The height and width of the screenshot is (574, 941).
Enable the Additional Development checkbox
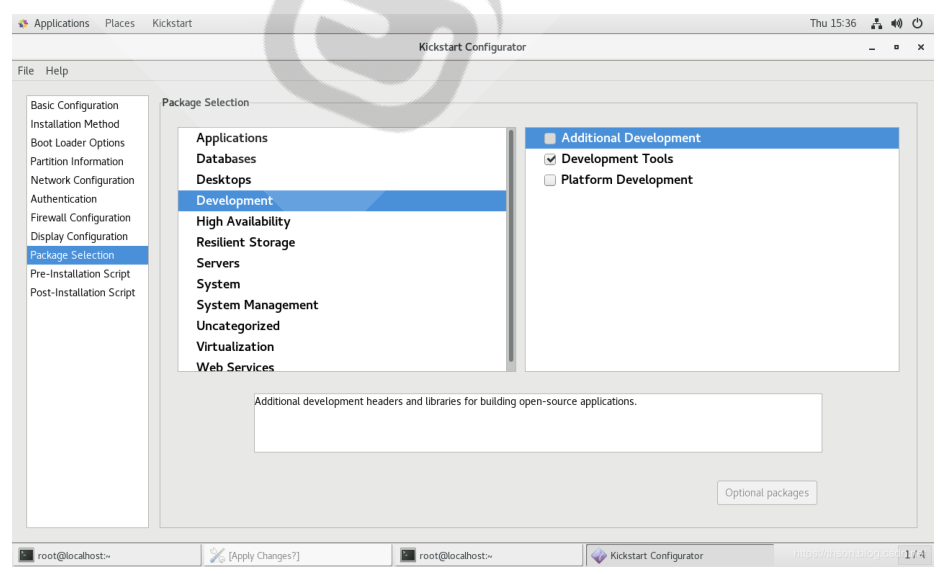(550, 138)
